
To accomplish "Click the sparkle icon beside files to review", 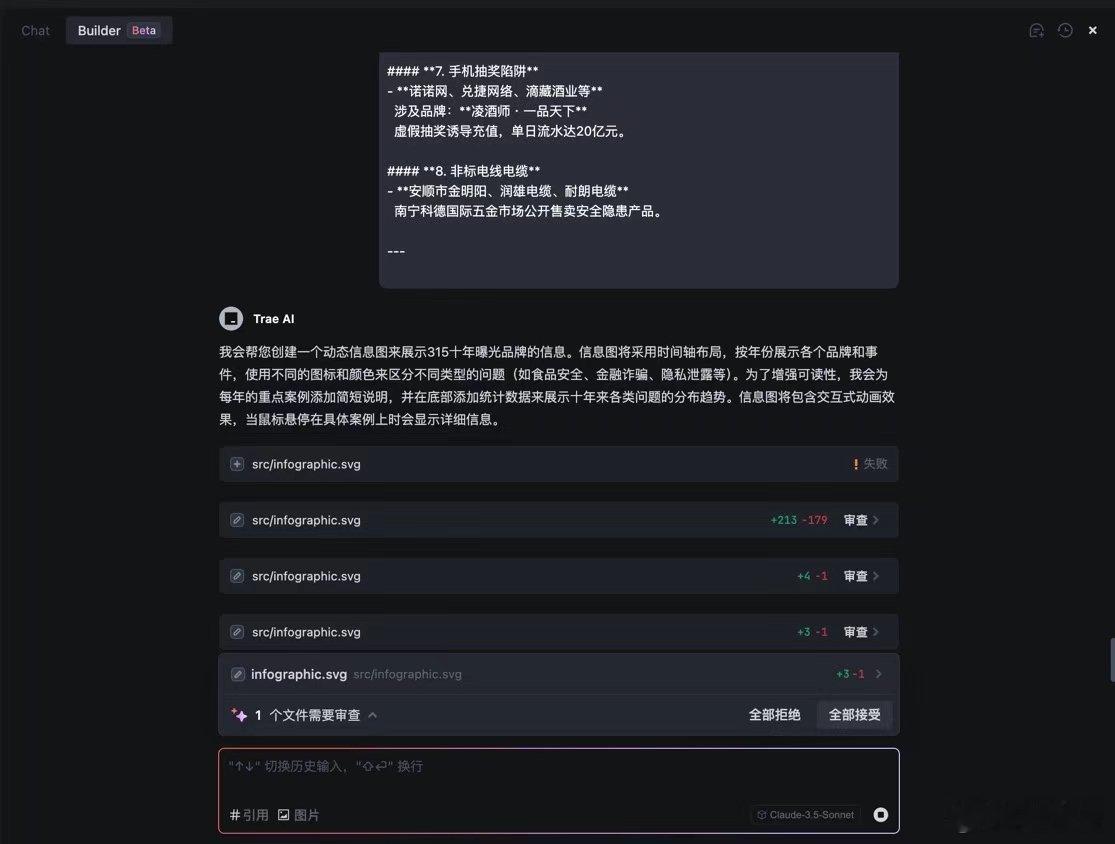I will (239, 715).
